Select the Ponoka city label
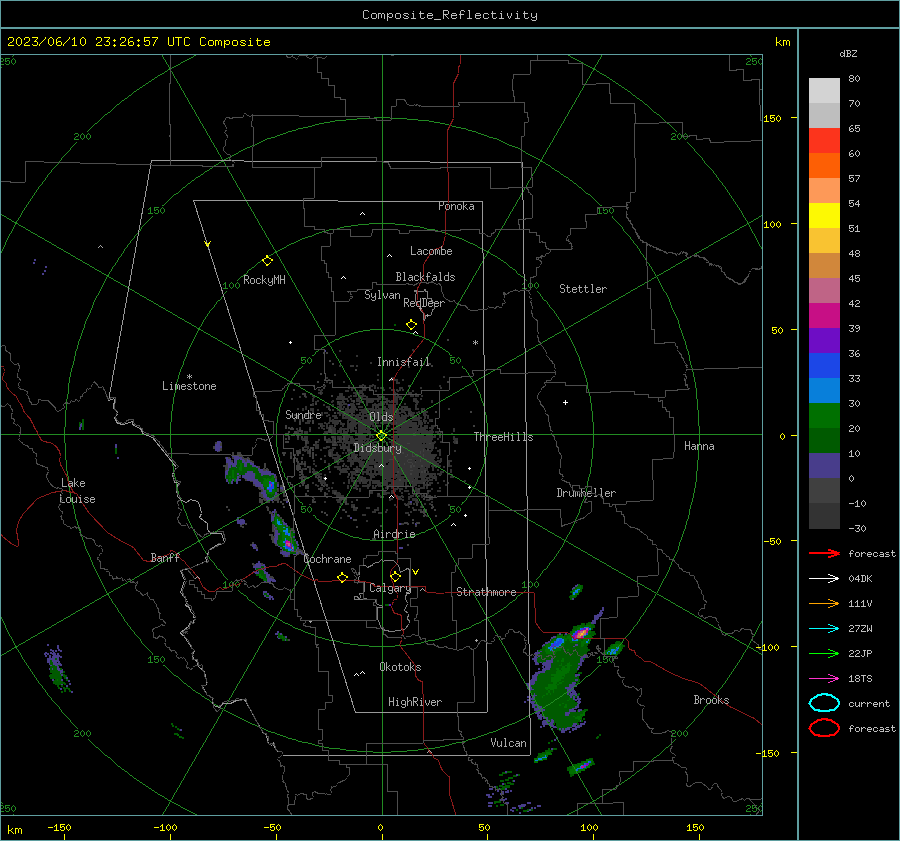 (x=456, y=206)
